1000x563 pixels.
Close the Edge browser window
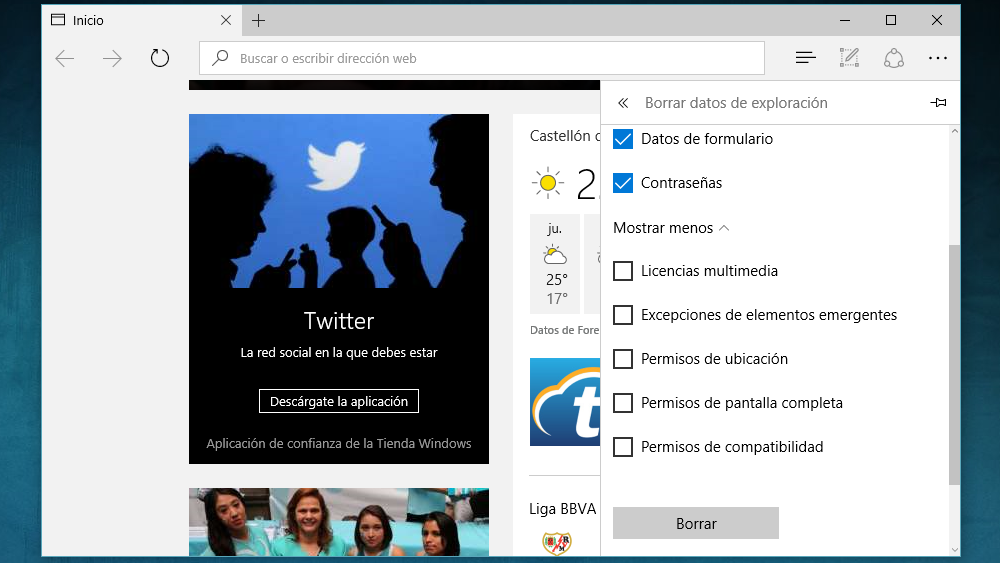[937, 20]
